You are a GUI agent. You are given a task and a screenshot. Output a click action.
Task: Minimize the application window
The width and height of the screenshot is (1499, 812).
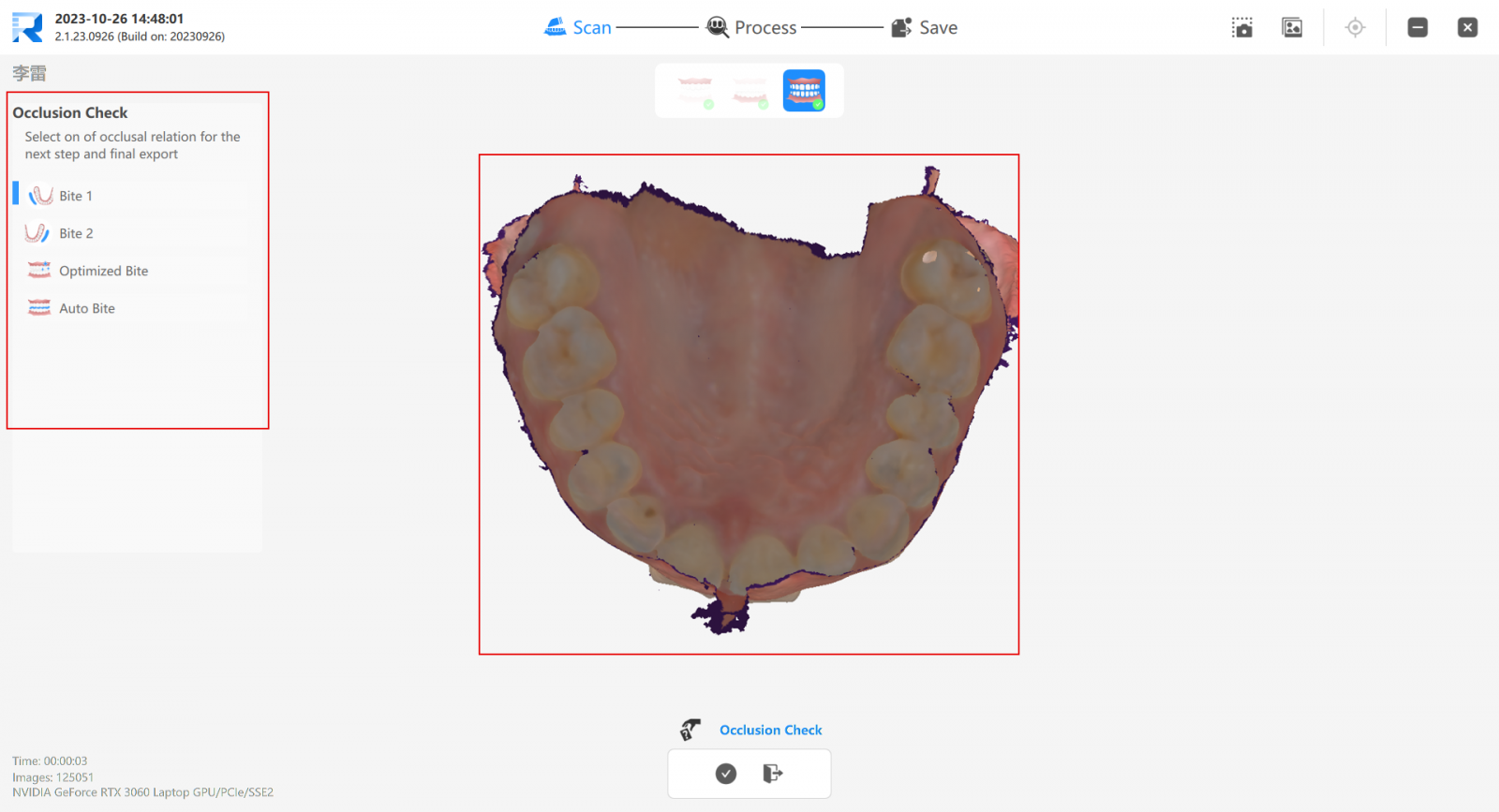point(1417,27)
